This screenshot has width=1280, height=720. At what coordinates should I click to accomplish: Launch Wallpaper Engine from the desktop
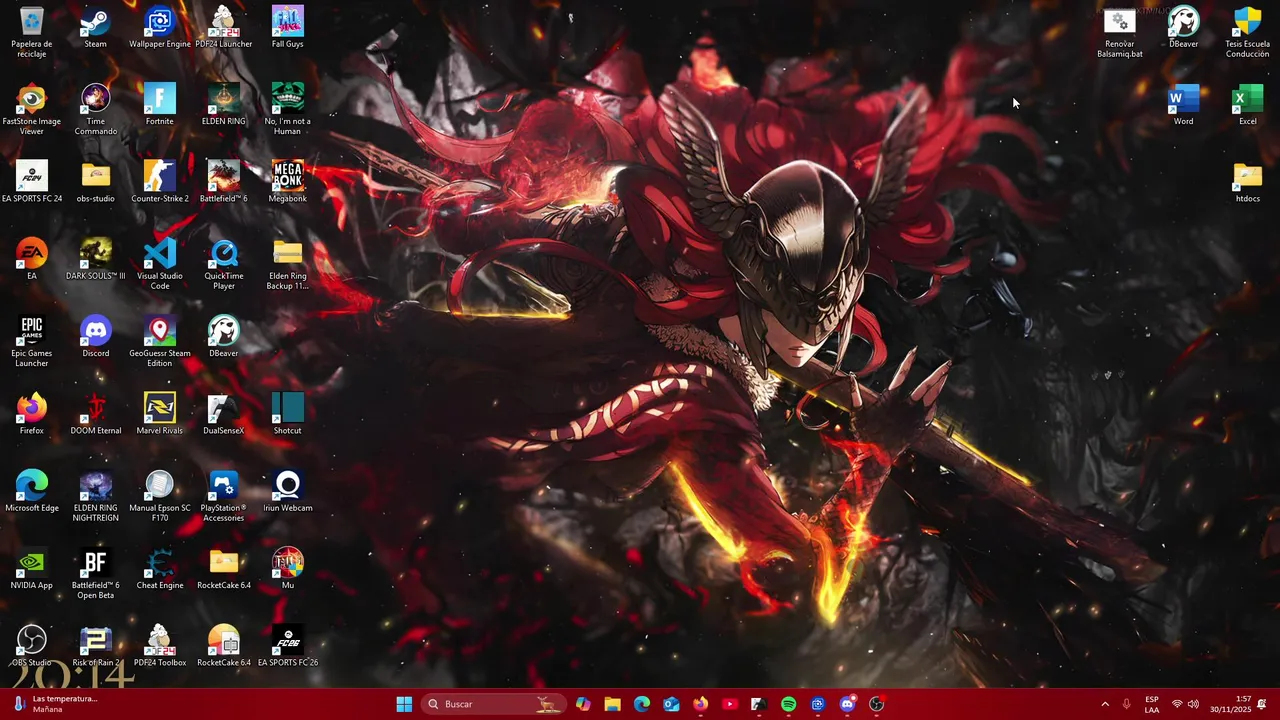[x=159, y=27]
